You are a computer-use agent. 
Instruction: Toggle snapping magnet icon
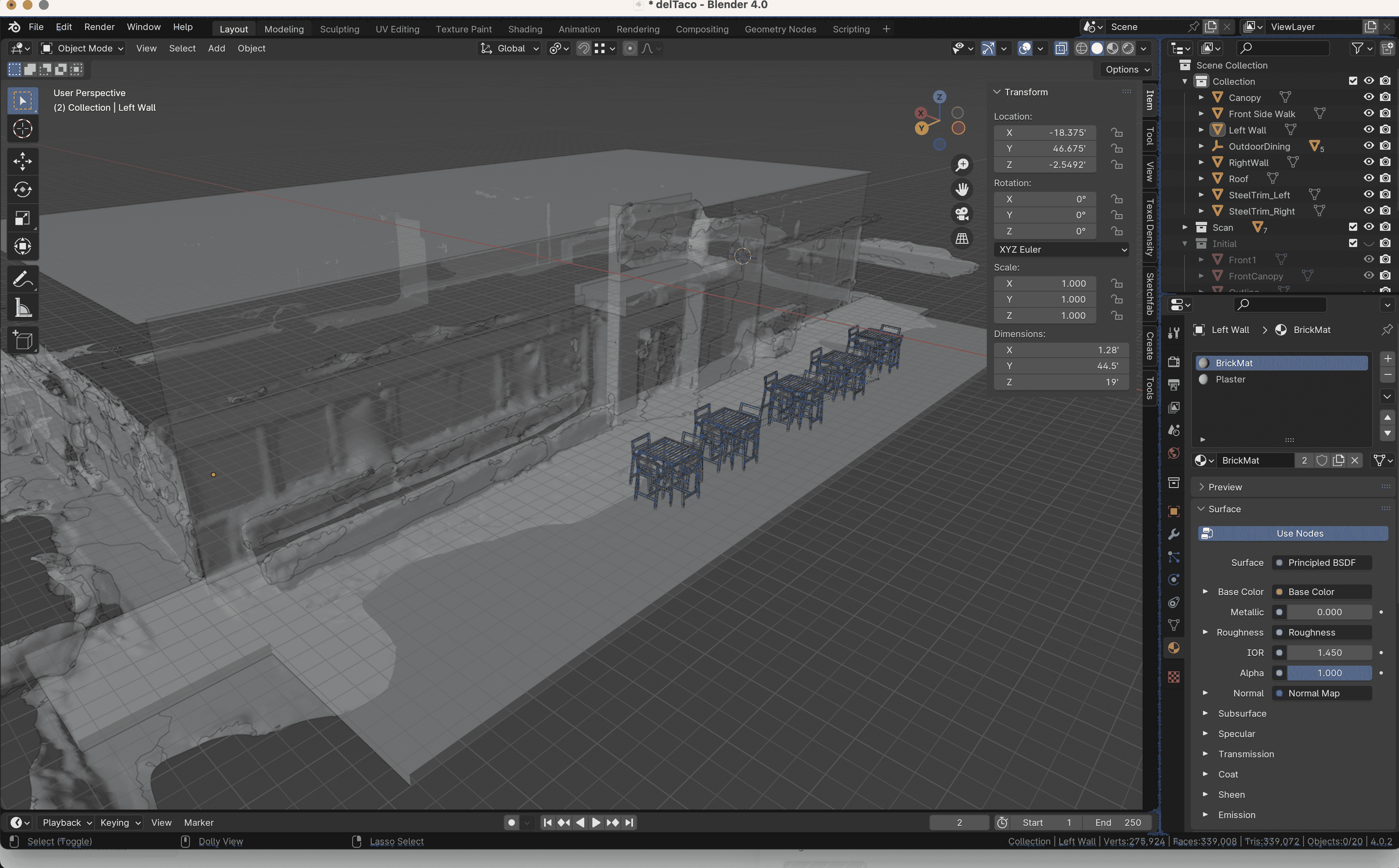583,48
